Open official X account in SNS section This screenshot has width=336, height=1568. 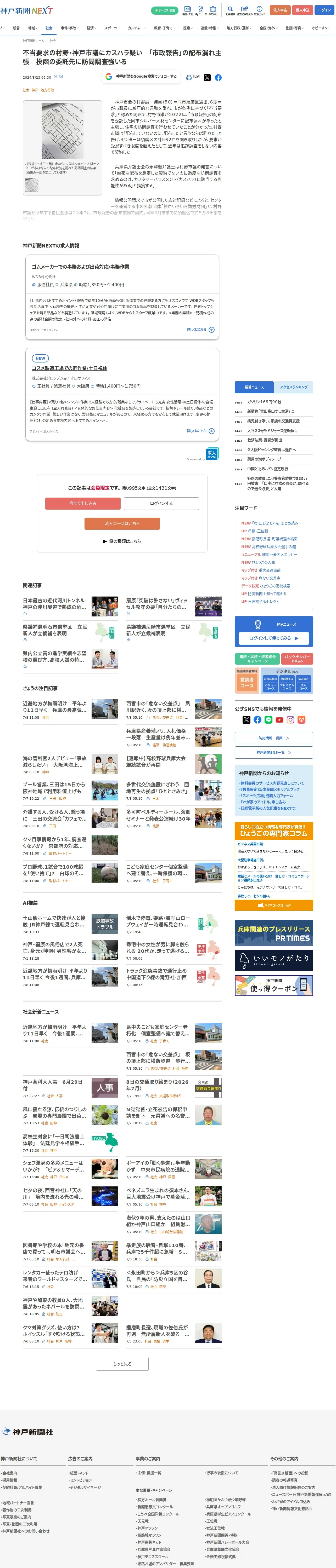pos(246,719)
